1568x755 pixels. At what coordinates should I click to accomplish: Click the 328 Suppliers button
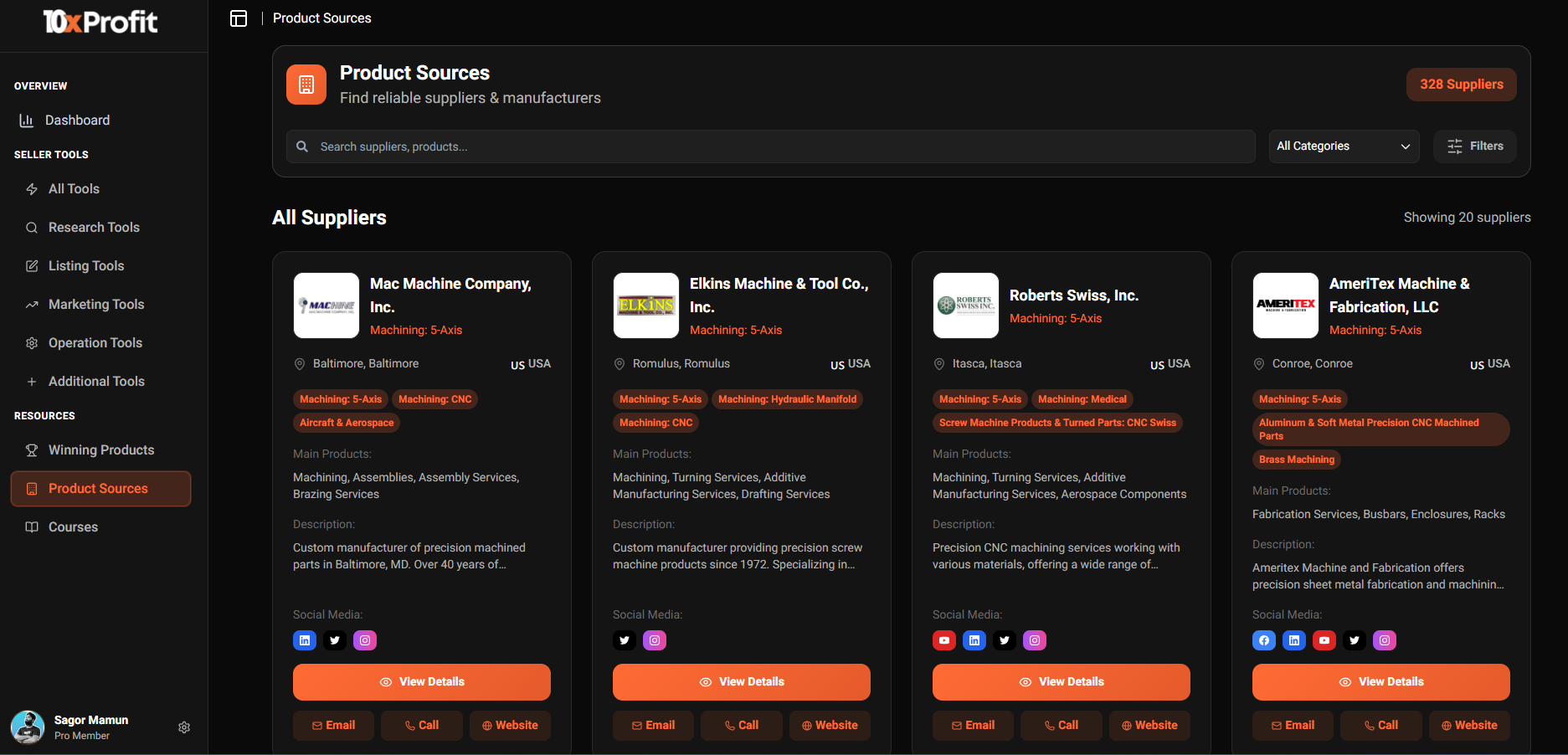click(x=1461, y=84)
